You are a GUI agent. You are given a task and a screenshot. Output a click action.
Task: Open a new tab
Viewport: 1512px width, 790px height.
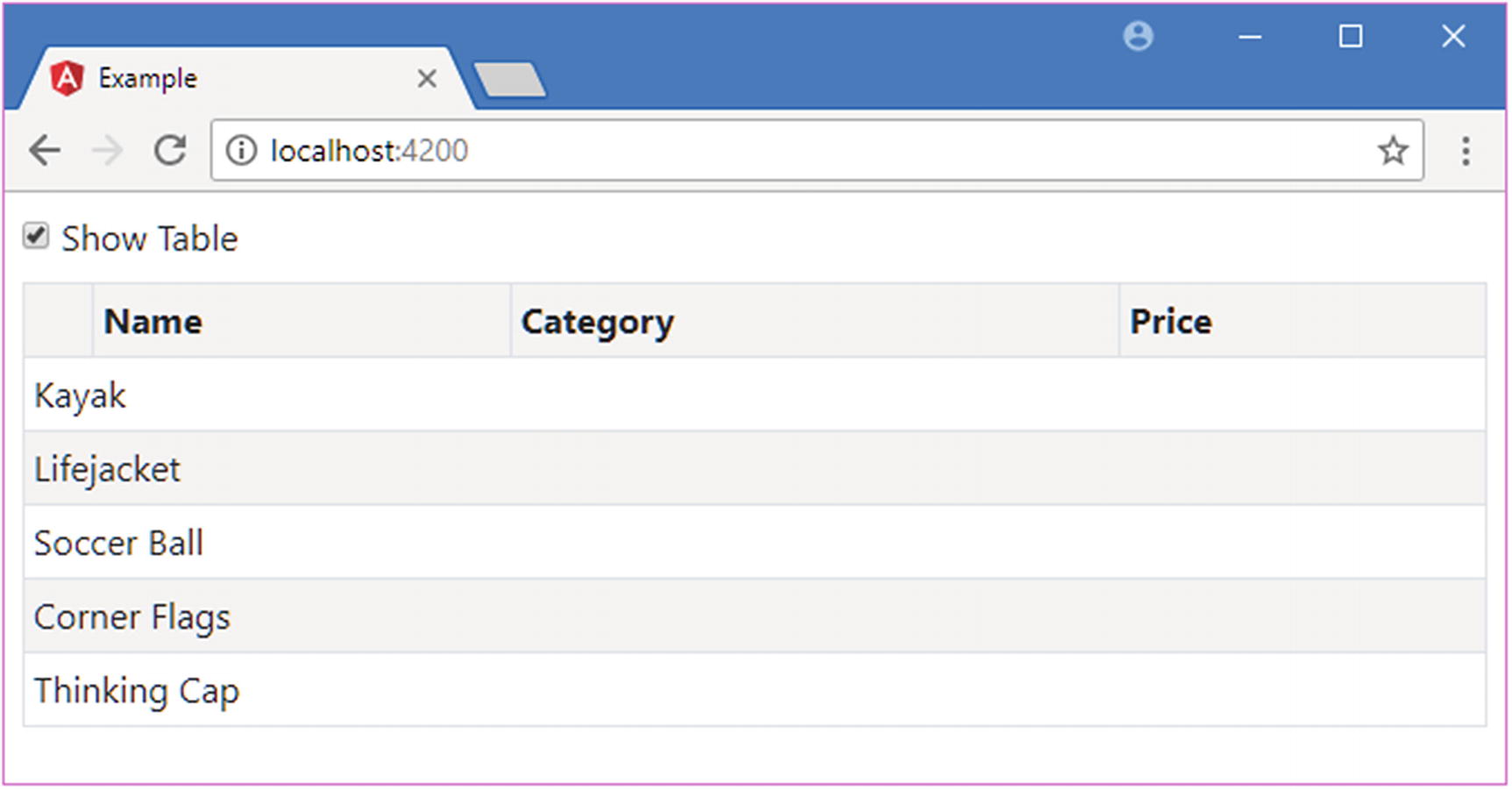point(510,80)
